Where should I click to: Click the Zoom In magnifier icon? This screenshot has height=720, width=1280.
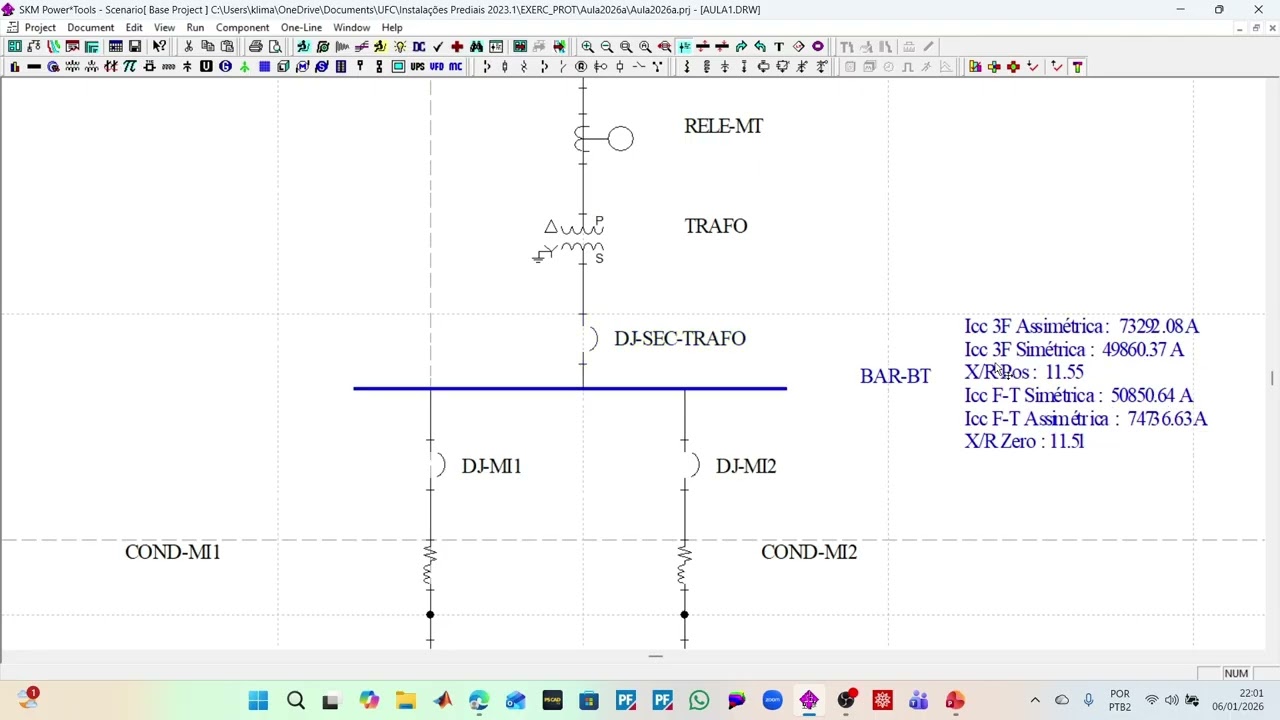587,46
